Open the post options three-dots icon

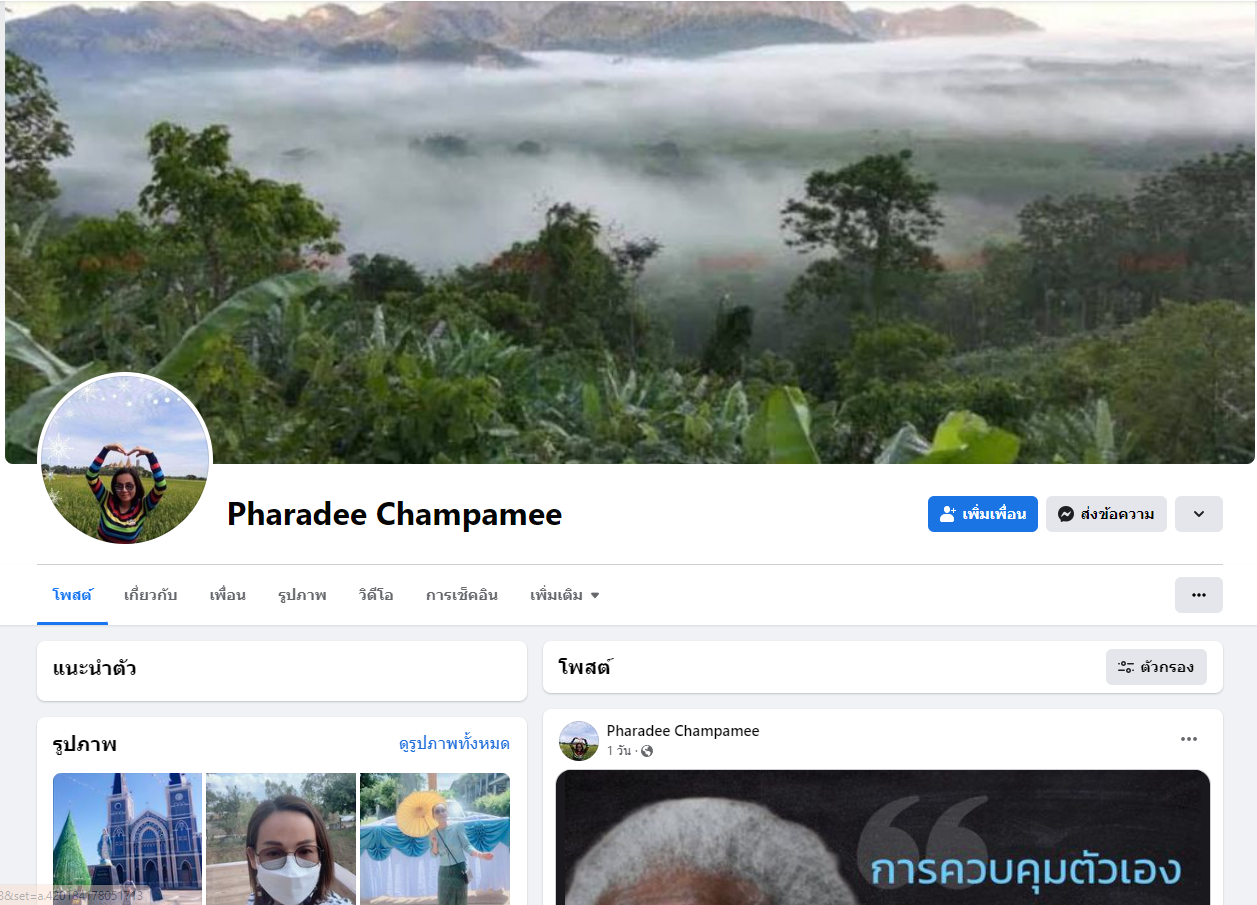1189,739
